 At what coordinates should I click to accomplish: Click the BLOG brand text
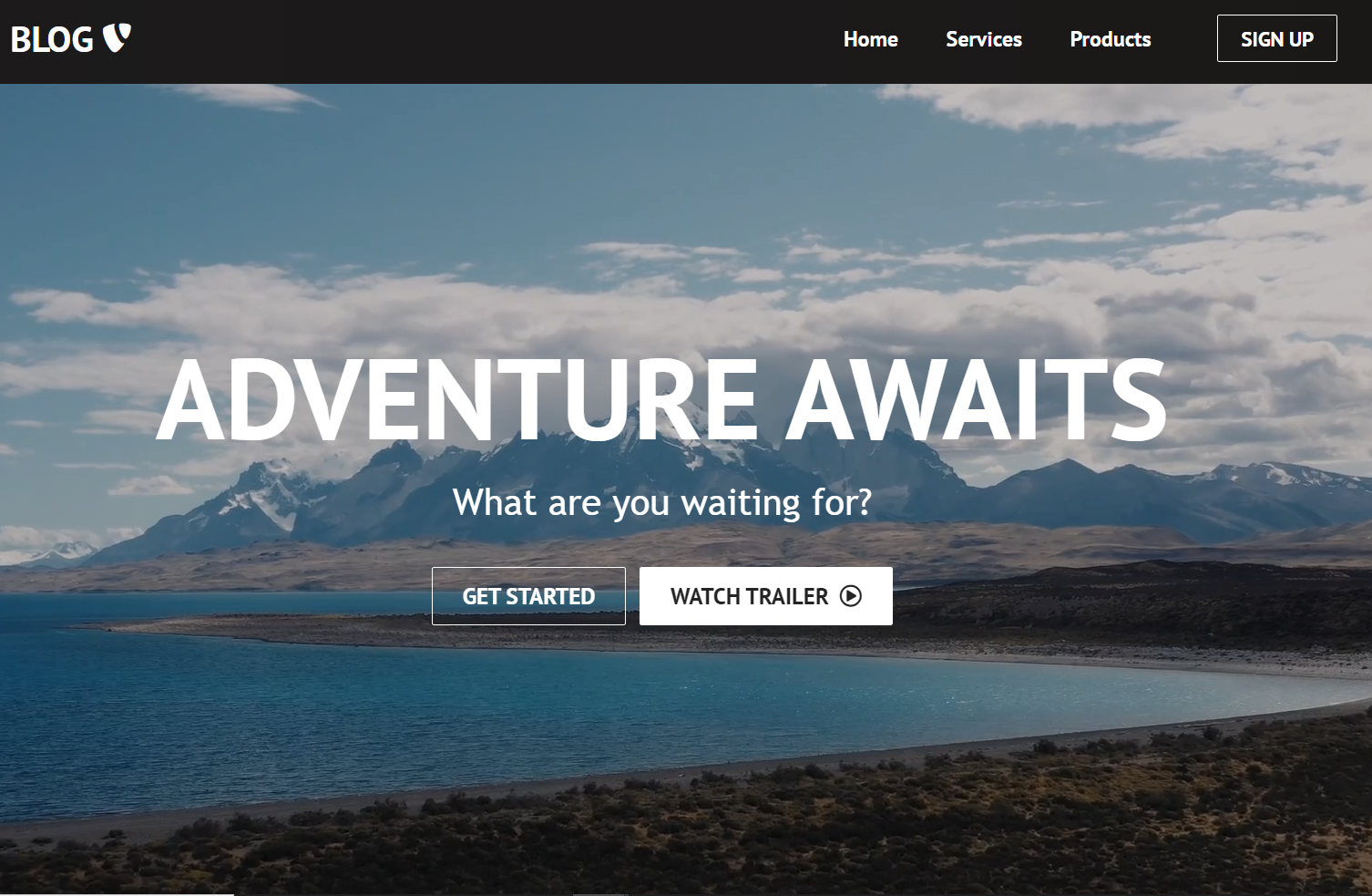(52, 39)
